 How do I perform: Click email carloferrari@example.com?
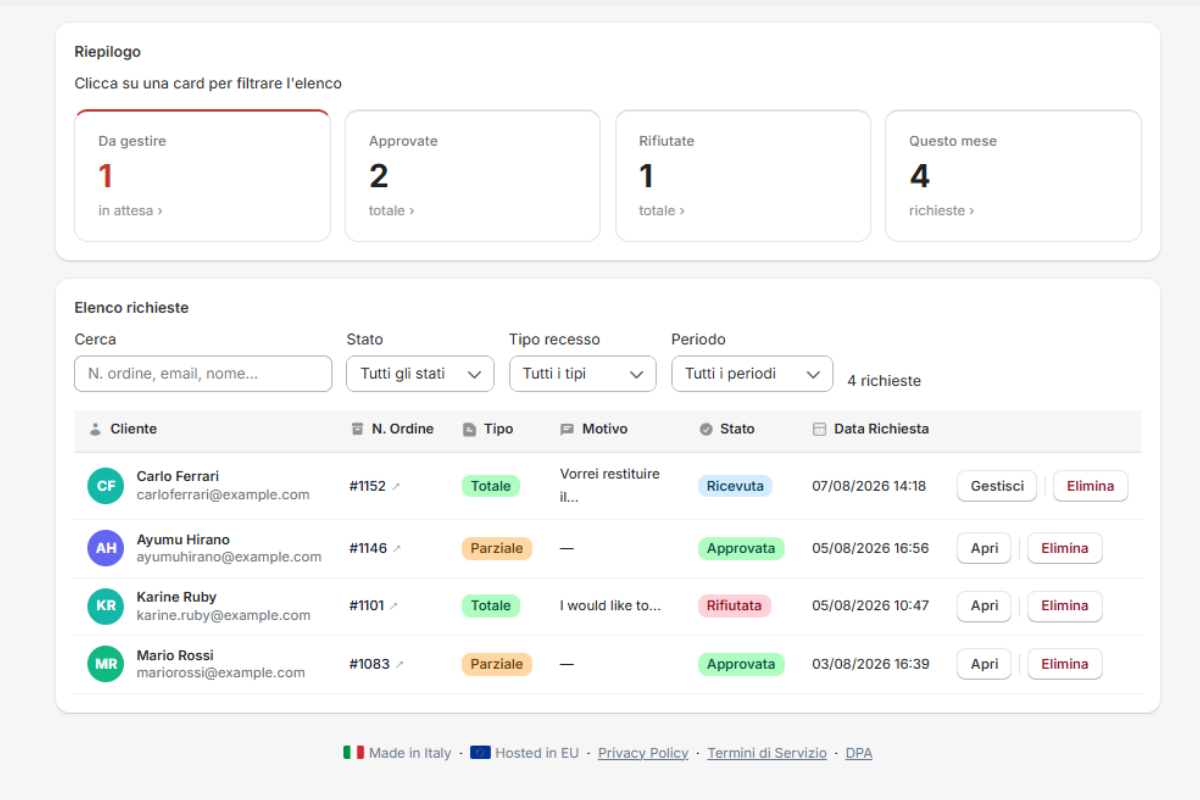223,495
